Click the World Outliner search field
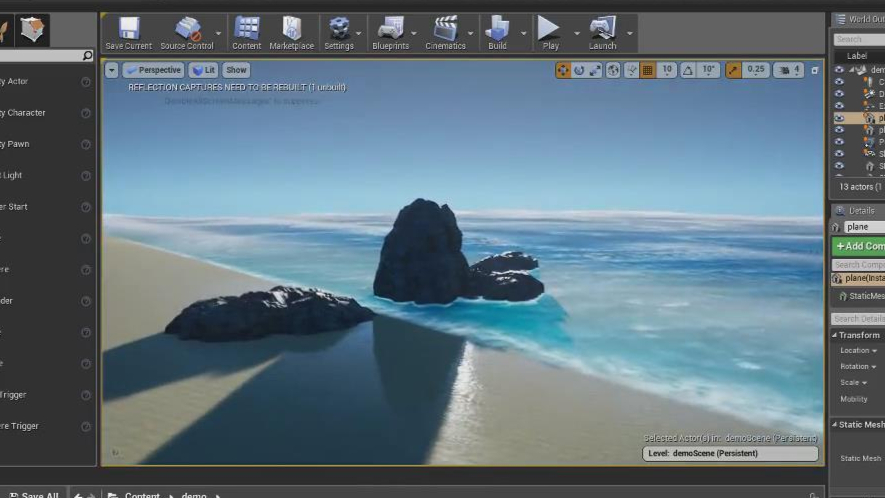The image size is (885, 498). tap(859, 39)
